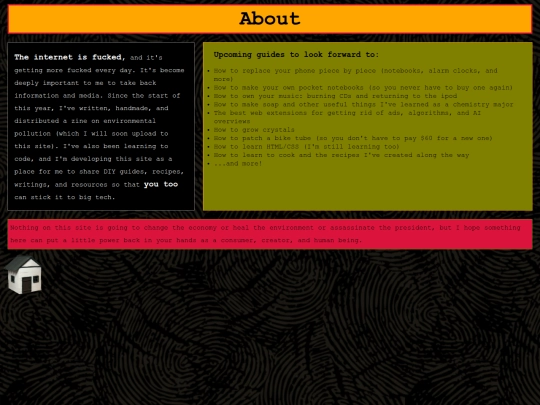The height and width of the screenshot is (405, 540).
Task: Click 'How to make your own pocket notebooks' item
Action: pos(363,87)
